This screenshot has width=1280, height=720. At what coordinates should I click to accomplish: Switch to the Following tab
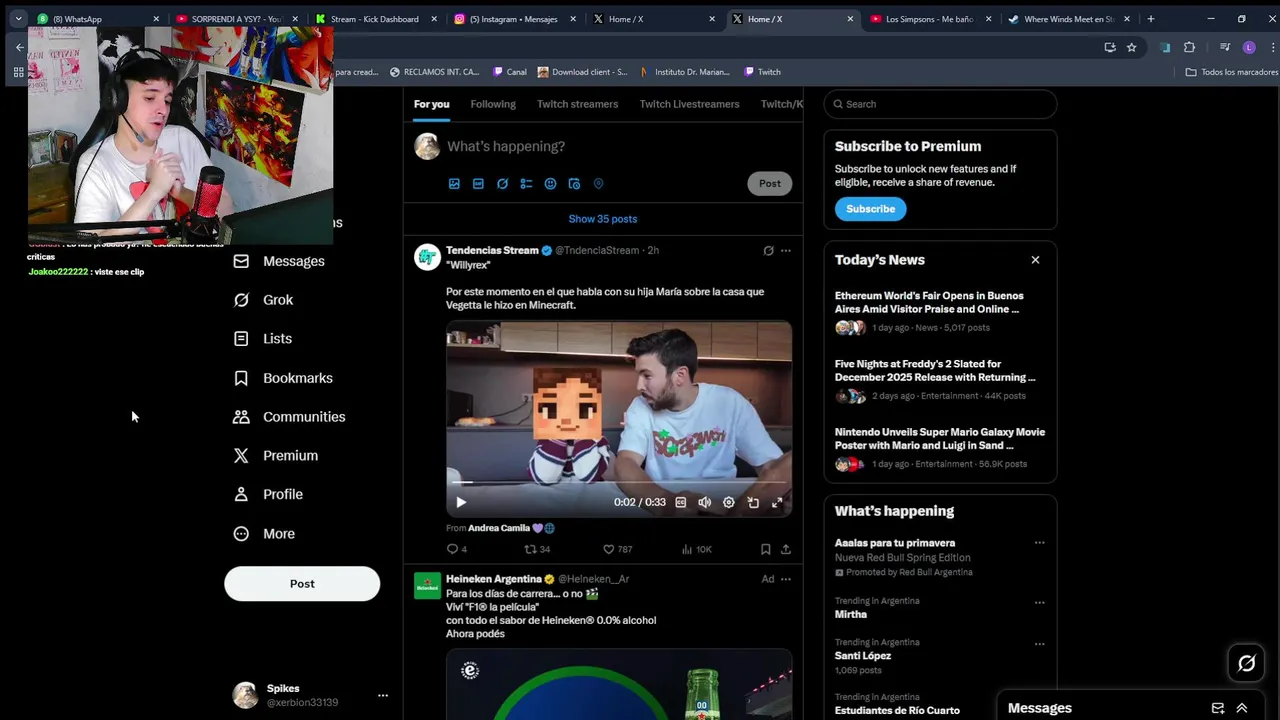(x=493, y=104)
